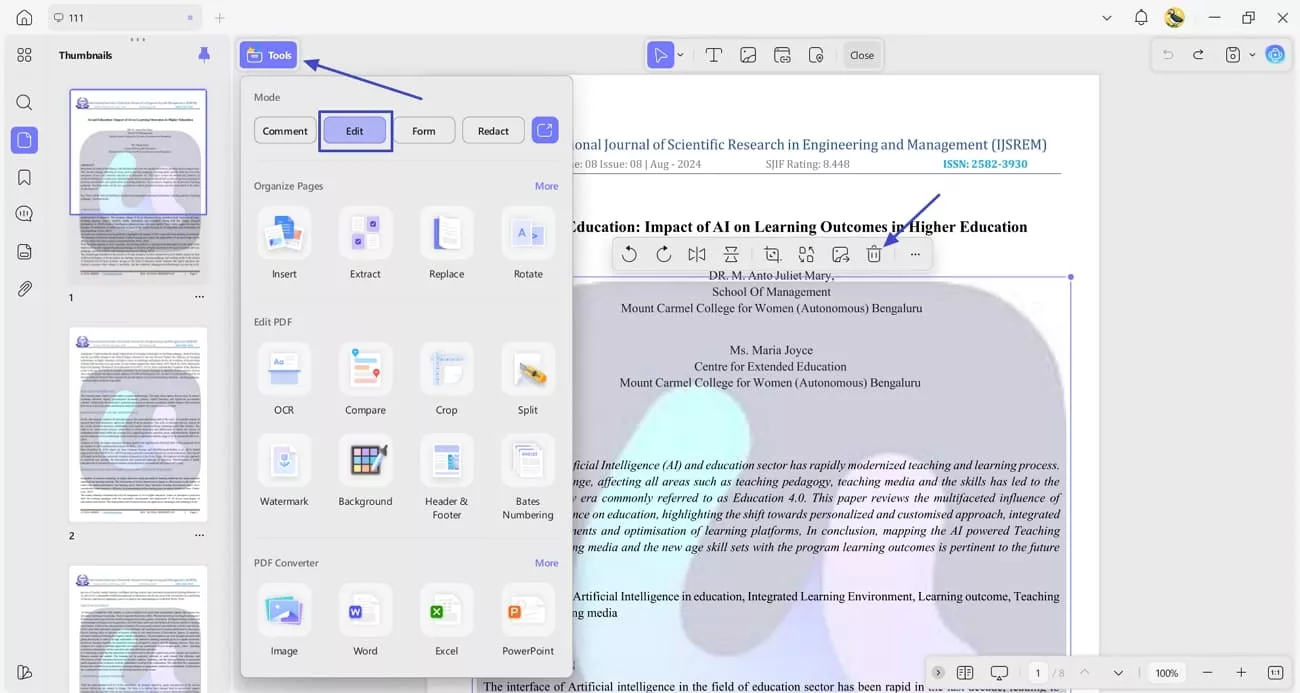Open the UPDF AI assistant icon

click(x=1275, y=55)
